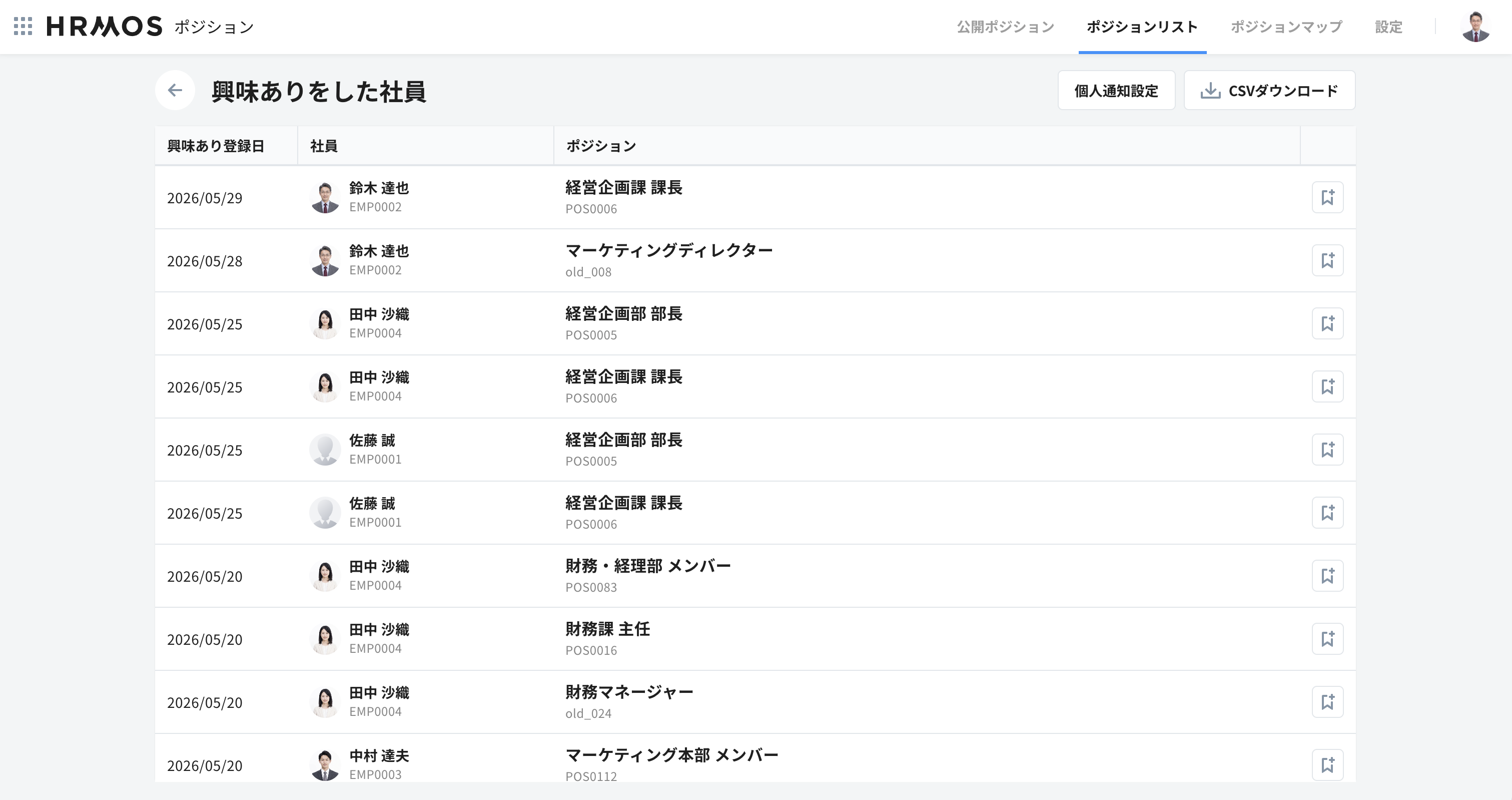The width and height of the screenshot is (1512, 800).
Task: Open 個人通知設定 button
Action: coord(1116,91)
